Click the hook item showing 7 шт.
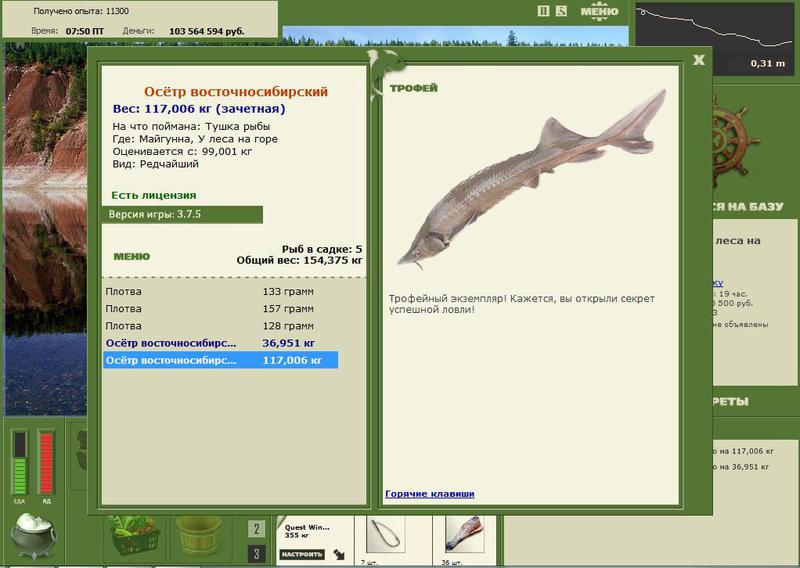The width and height of the screenshot is (800, 568). 386,535
